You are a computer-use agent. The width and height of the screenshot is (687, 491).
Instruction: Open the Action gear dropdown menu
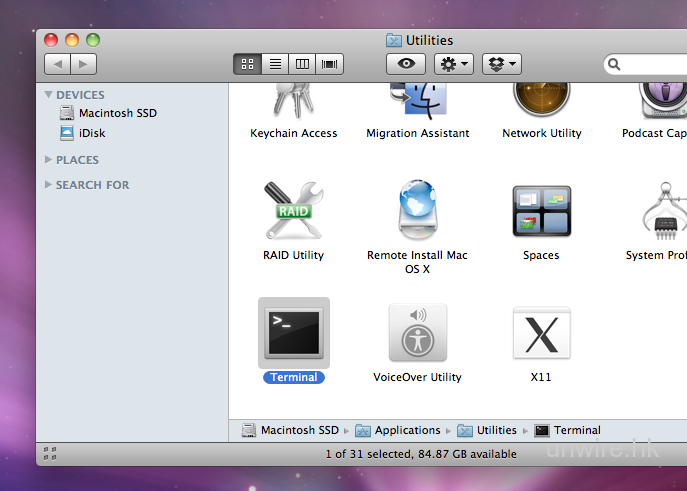click(x=453, y=64)
